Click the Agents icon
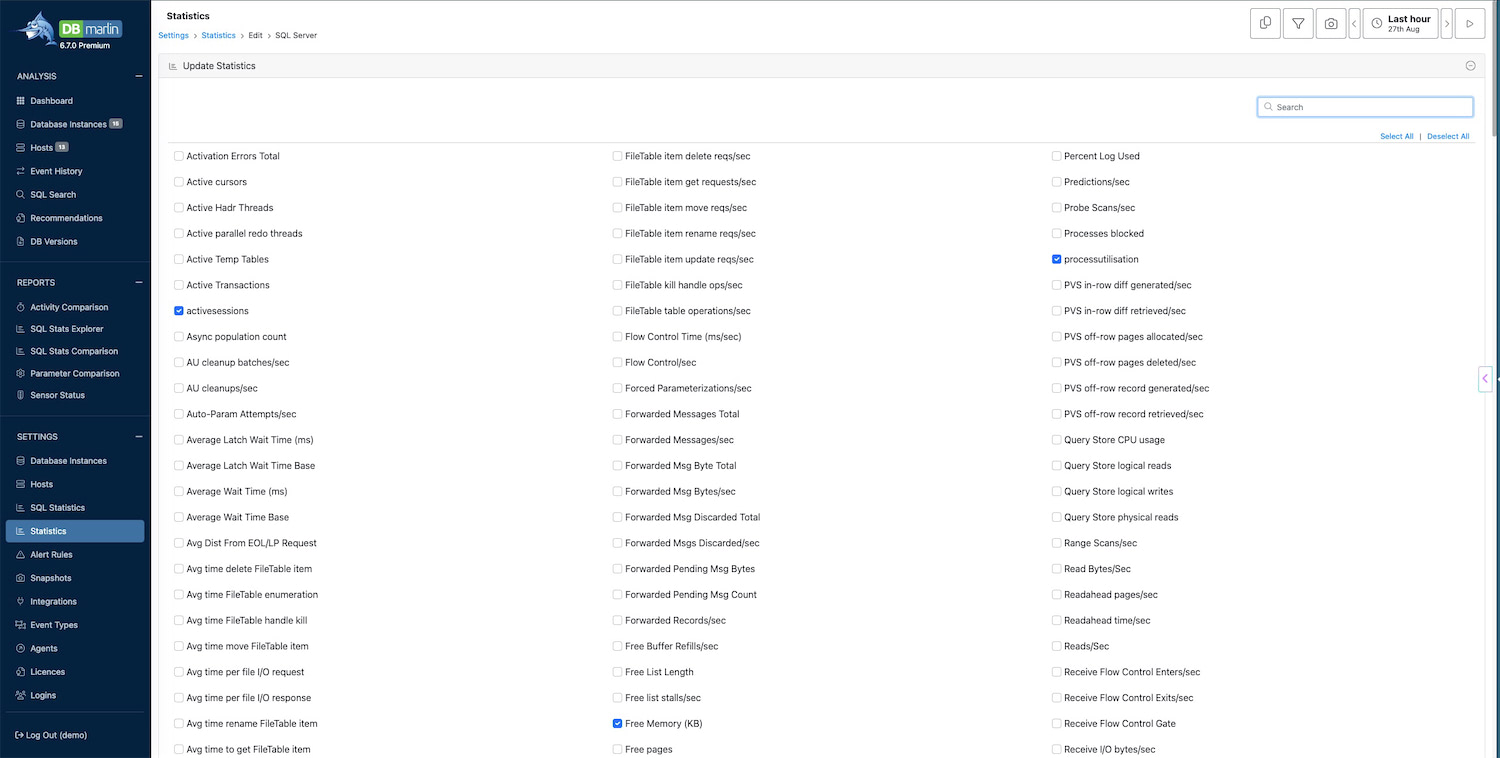 pos(21,649)
